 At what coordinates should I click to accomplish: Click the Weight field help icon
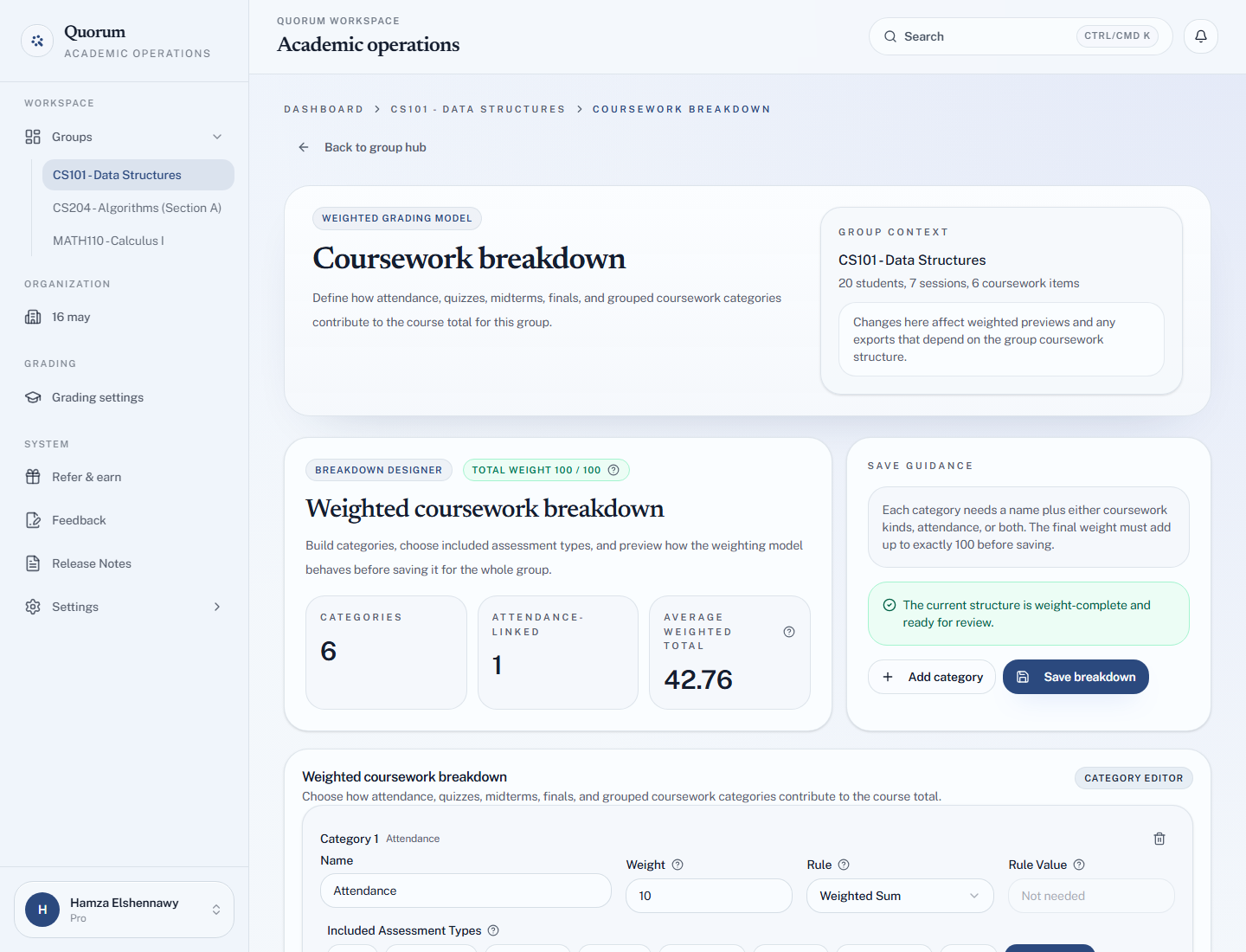coord(678,865)
